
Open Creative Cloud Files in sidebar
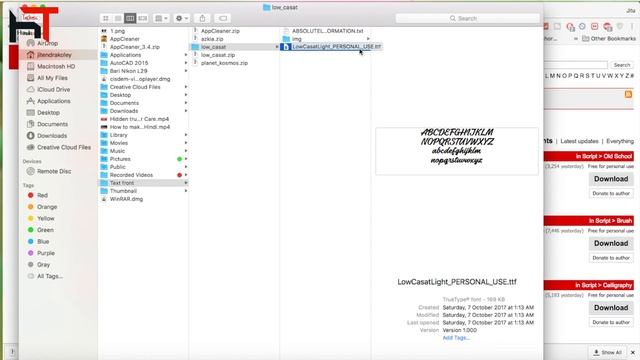[x=64, y=147]
